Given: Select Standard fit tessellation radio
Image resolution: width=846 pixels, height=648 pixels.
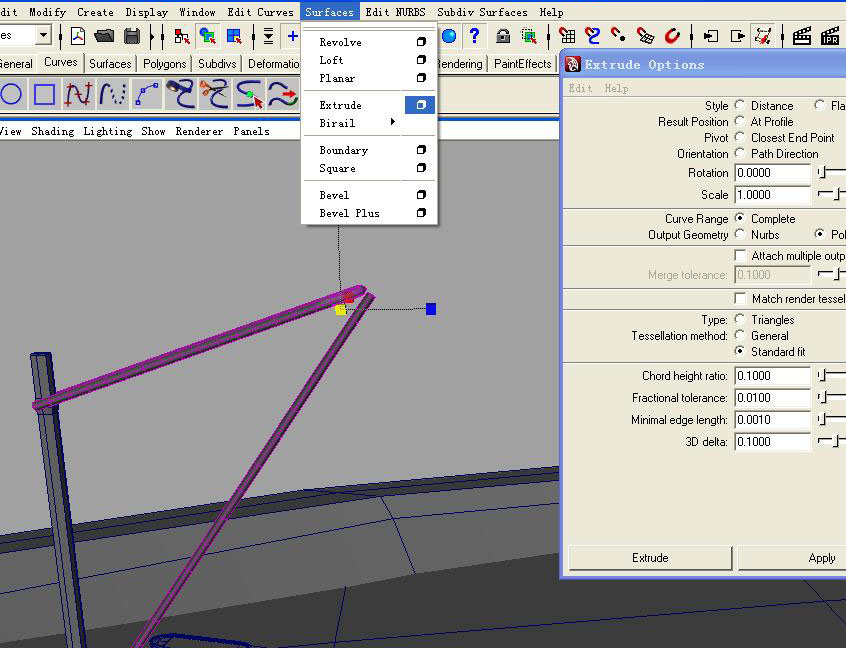Looking at the screenshot, I should pyautogui.click(x=740, y=352).
